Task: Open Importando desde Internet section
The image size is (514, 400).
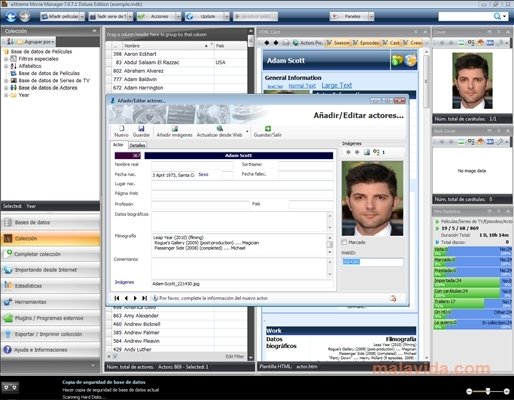Action: pyautogui.click(x=50, y=270)
